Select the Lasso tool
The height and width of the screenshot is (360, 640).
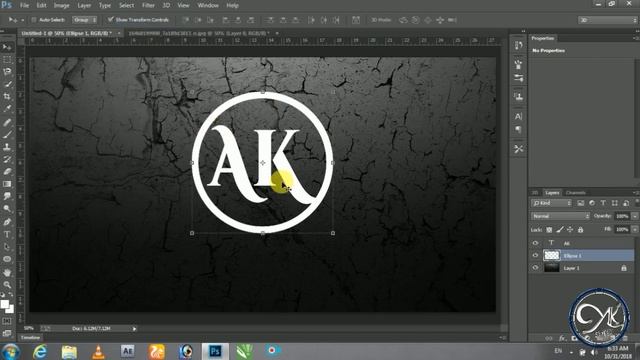point(7,72)
